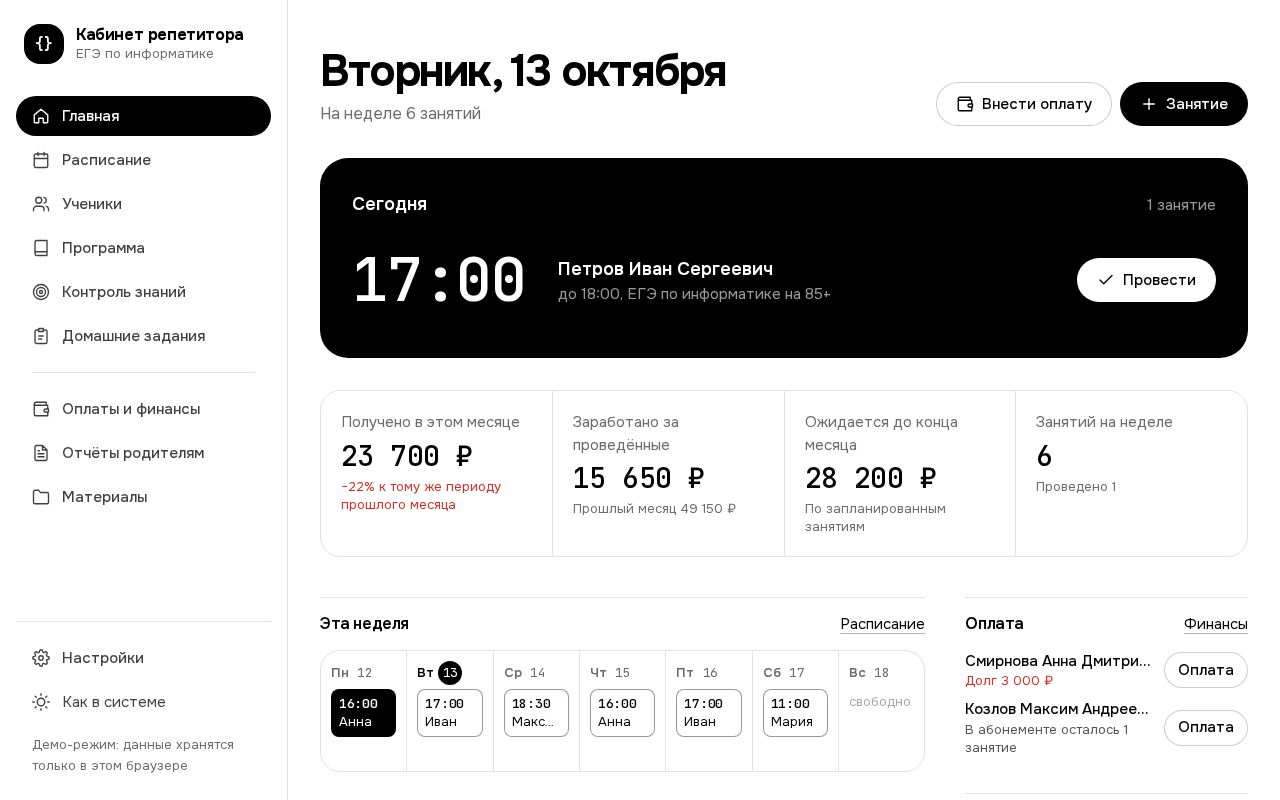Image resolution: width=1280 pixels, height=800 pixels.
Task: Open Saturday 11:00 Мария lesson card
Action: 795,713
